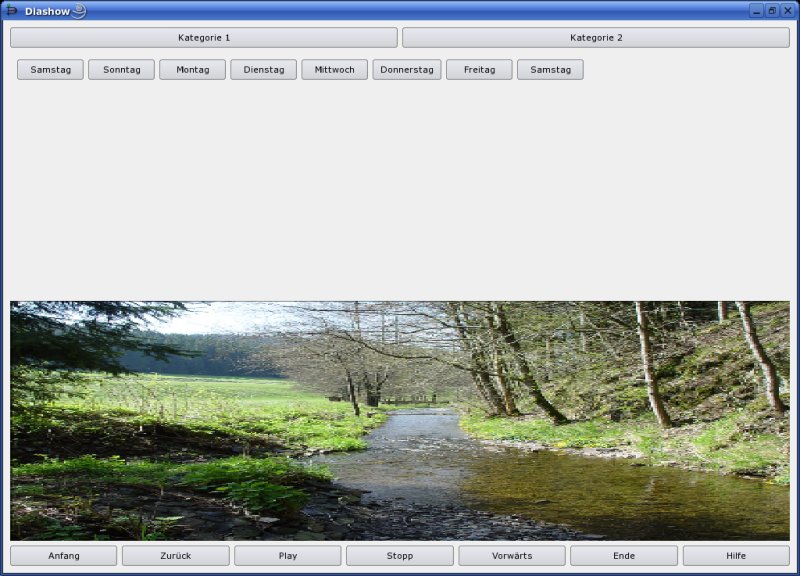Click the river landscape slideshow image
Screen dimensions: 800x576
pyautogui.click(x=400, y=421)
